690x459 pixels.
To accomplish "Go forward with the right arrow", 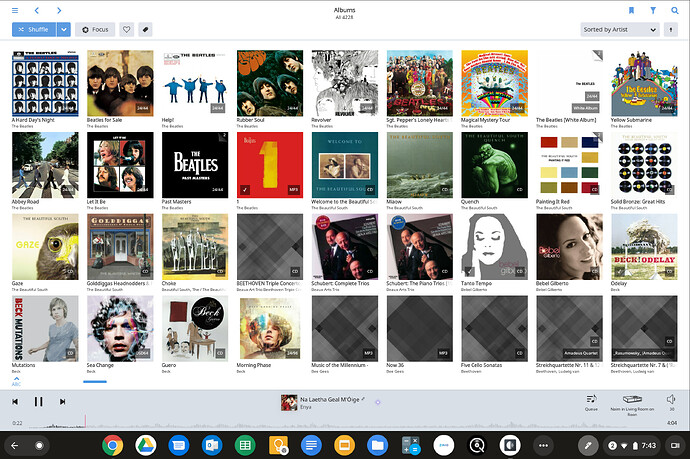I will [x=59, y=11].
